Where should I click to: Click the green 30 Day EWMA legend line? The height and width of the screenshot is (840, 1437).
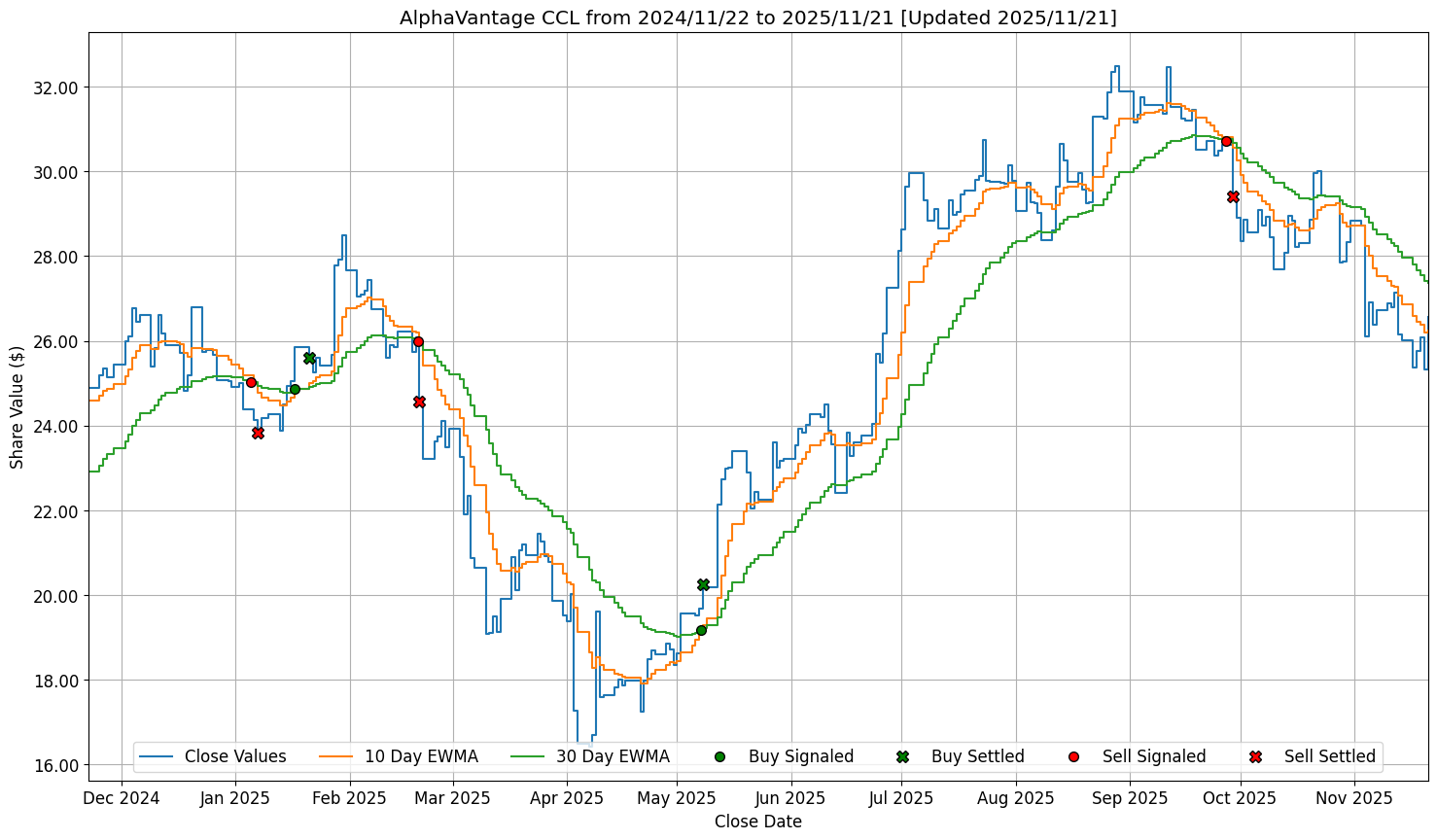(528, 756)
